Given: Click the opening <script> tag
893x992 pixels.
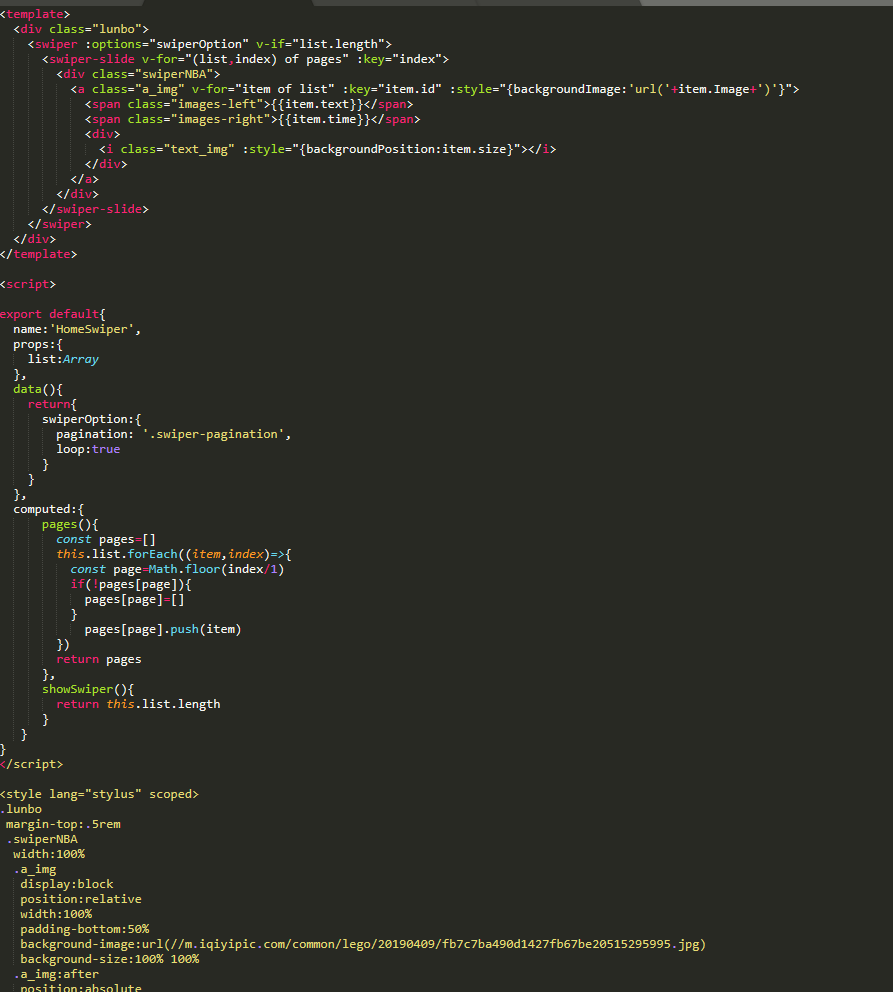Looking at the screenshot, I should [28, 284].
